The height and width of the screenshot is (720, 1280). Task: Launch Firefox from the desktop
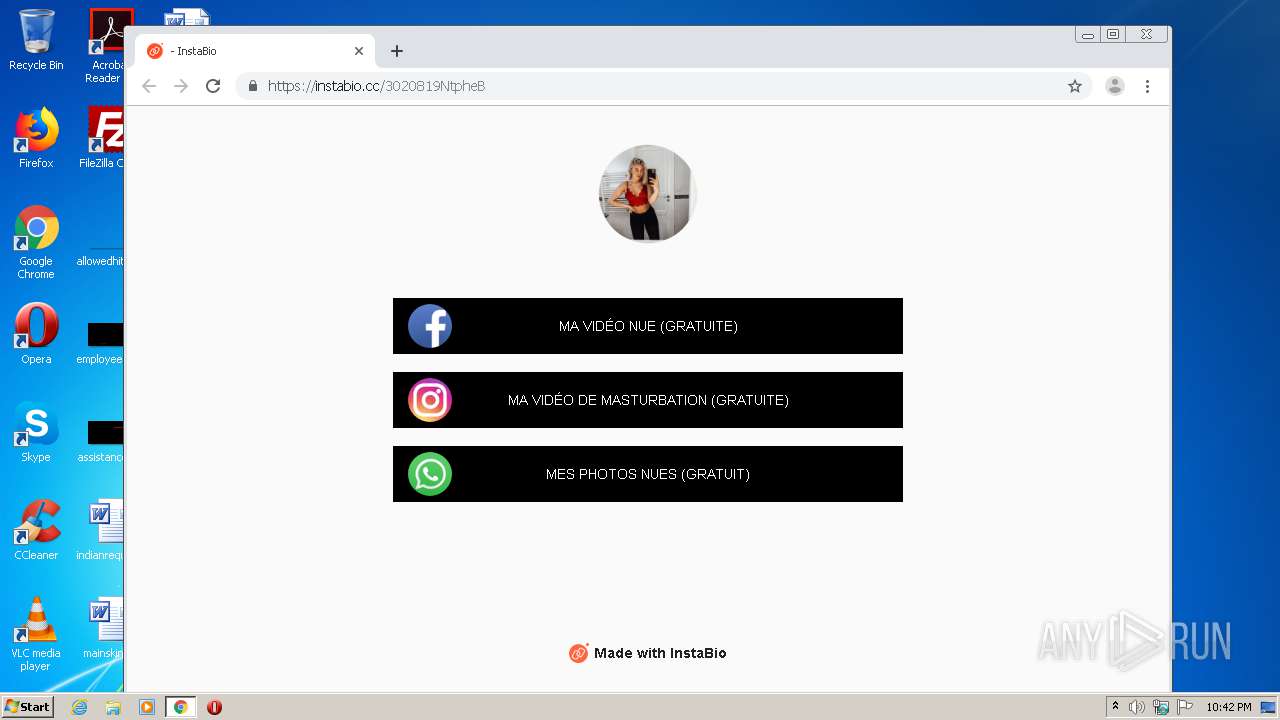click(x=36, y=138)
